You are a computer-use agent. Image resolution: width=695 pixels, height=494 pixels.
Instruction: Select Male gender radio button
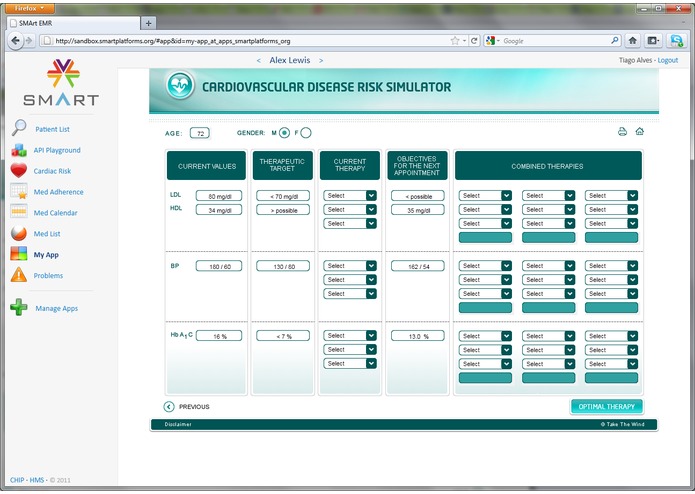click(x=285, y=132)
